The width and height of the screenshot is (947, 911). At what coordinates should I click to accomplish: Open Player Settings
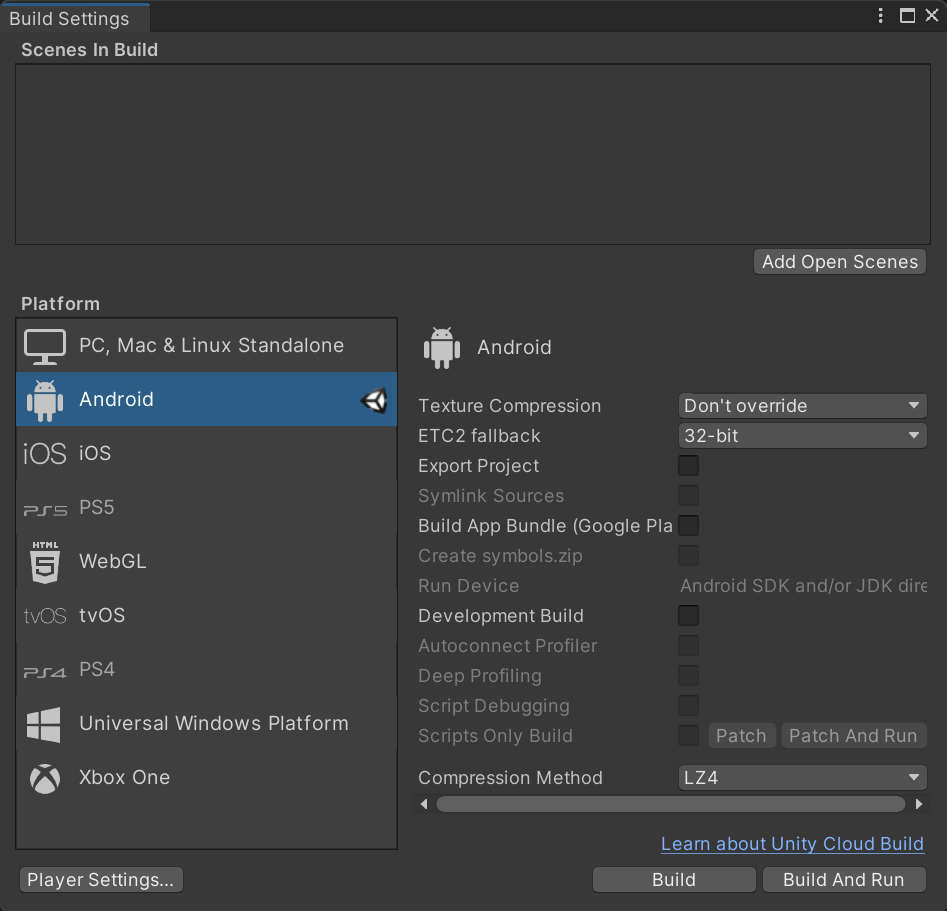[x=101, y=880]
